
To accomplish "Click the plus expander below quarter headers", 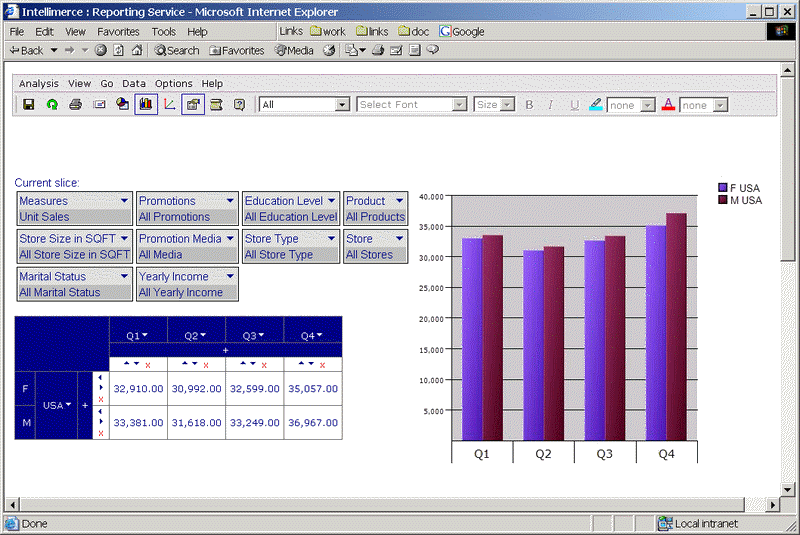I will (226, 350).
